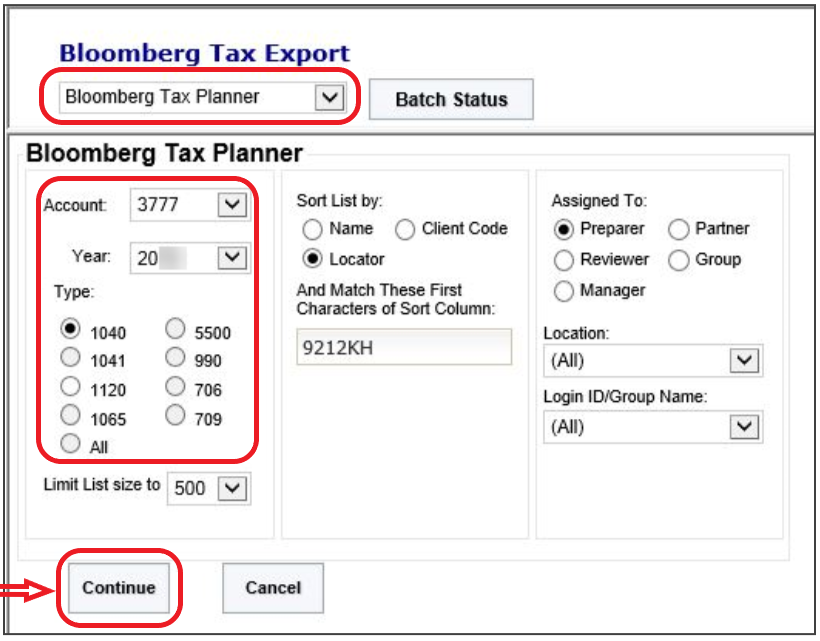Select the 1065 return type
820x641 pixels.
70,416
